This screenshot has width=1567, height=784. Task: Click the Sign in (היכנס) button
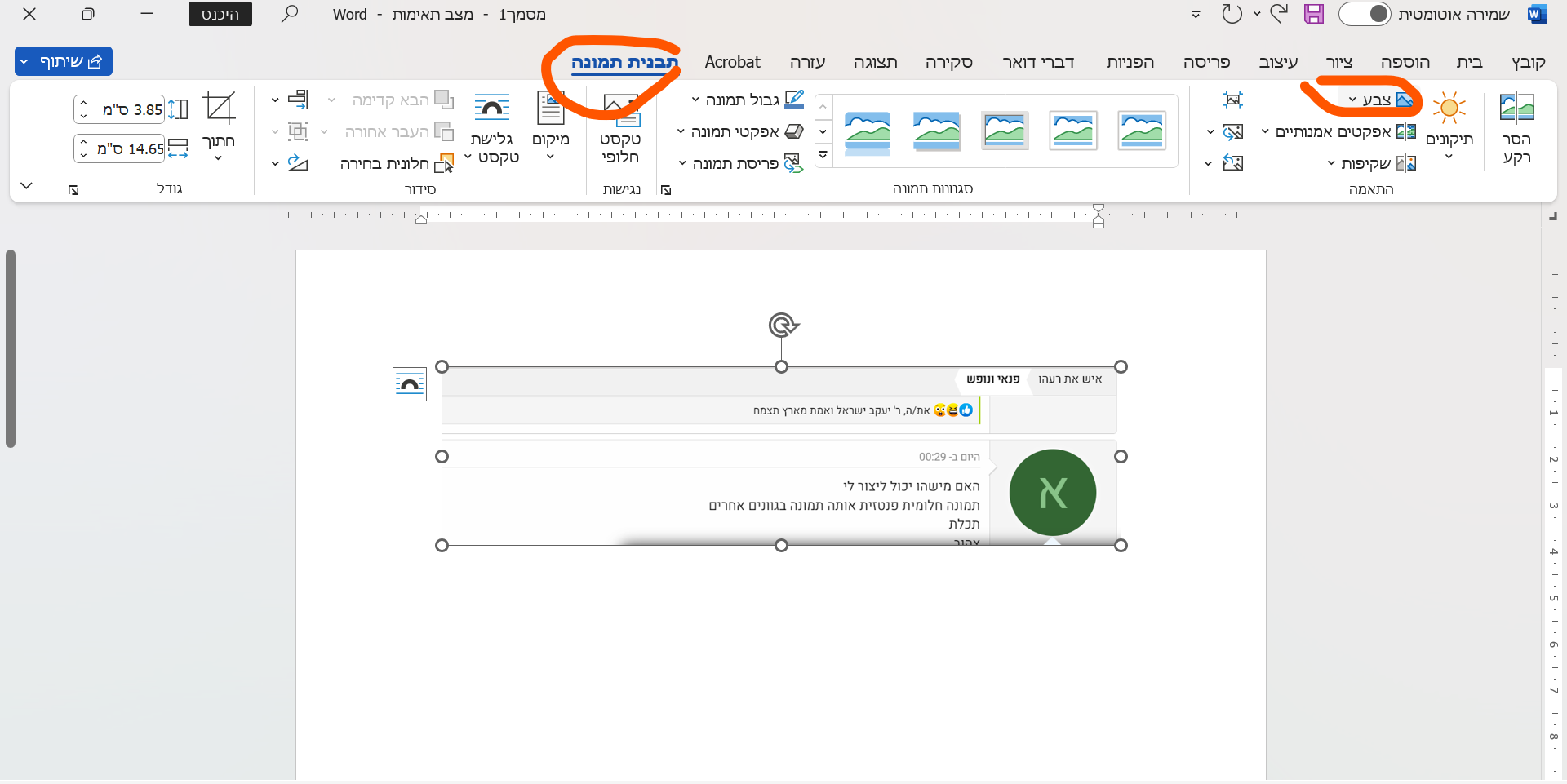pyautogui.click(x=220, y=14)
